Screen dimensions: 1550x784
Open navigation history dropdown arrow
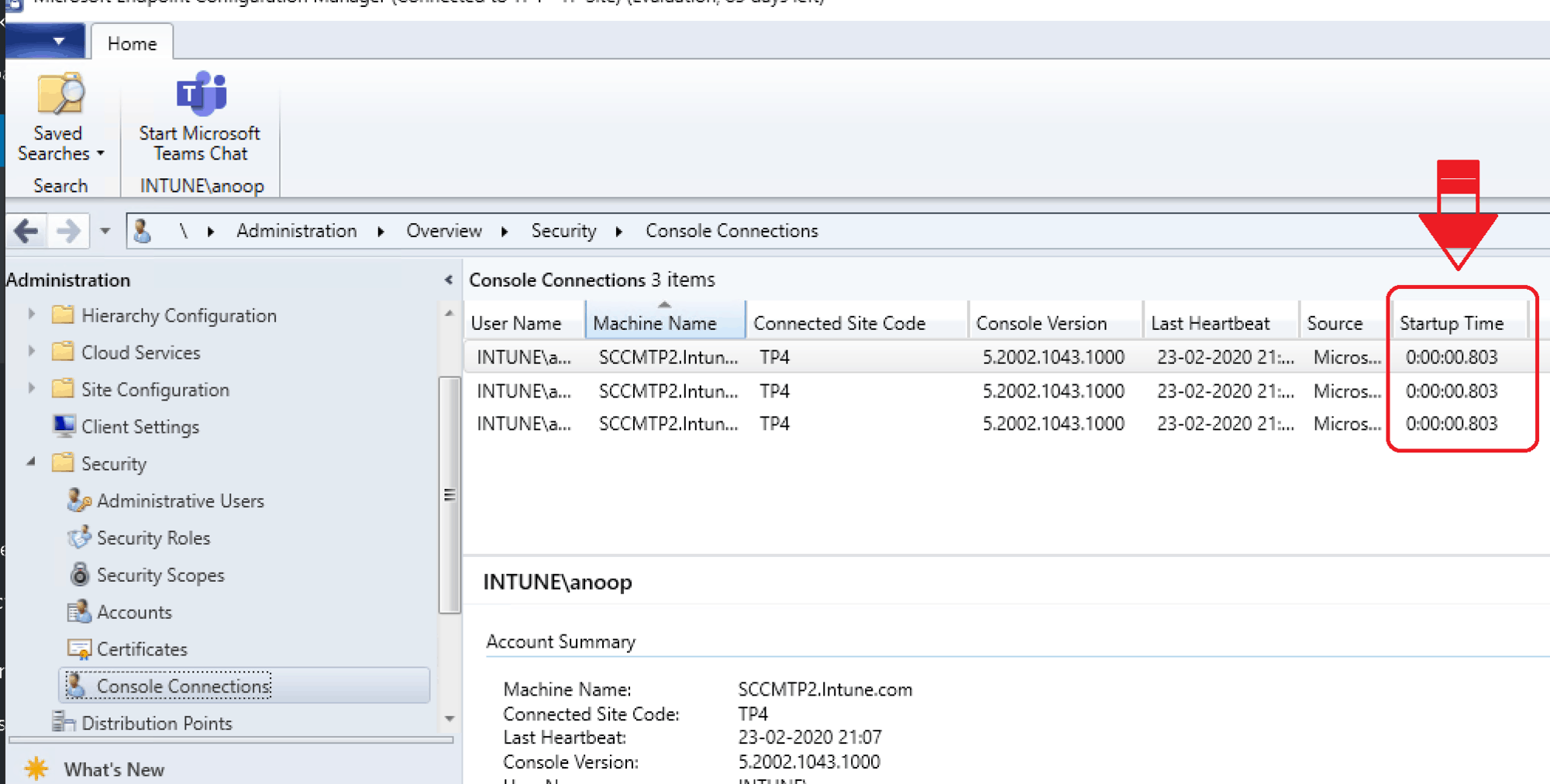coord(105,231)
